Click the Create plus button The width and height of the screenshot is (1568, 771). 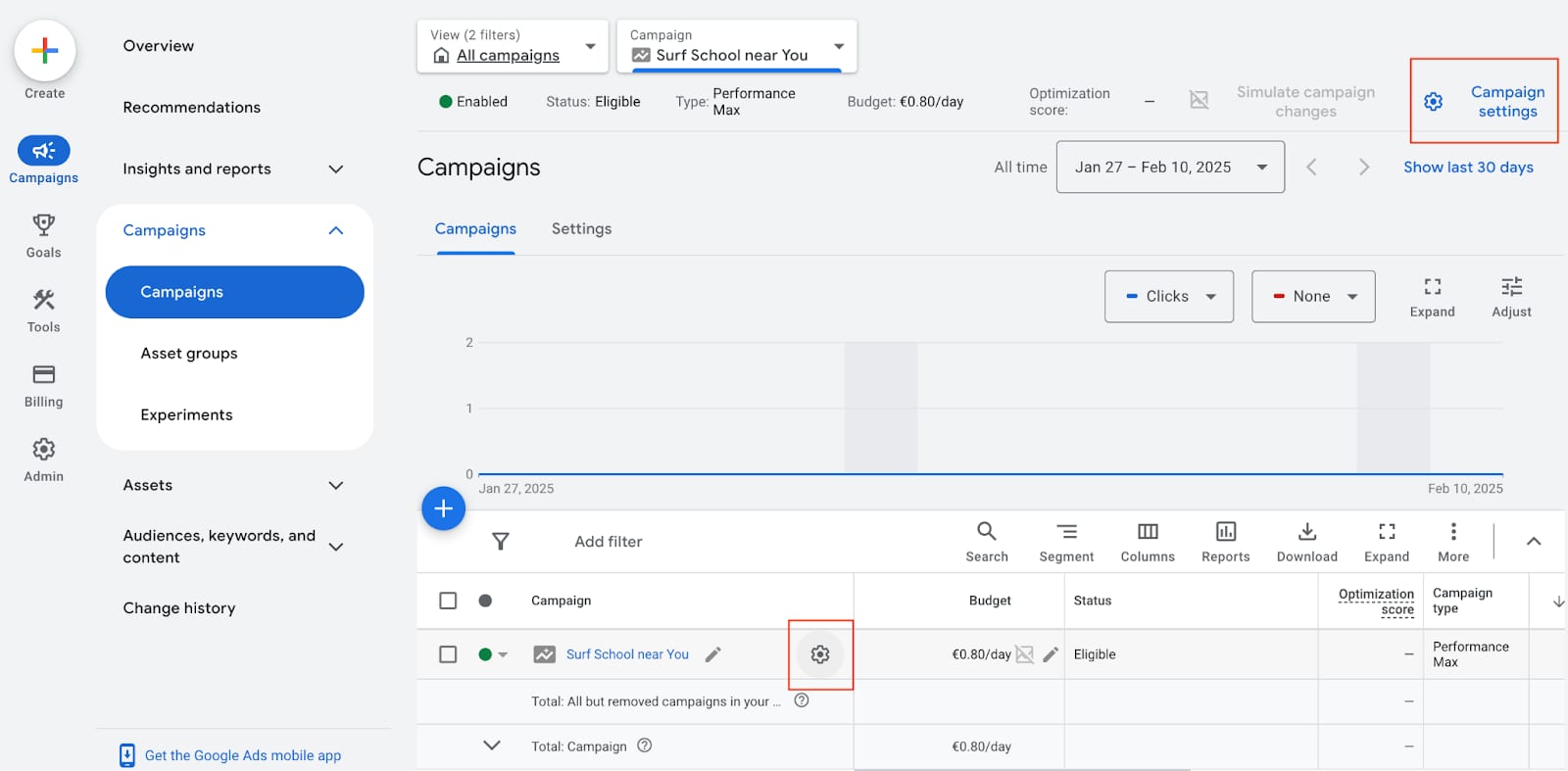pyautogui.click(x=44, y=51)
